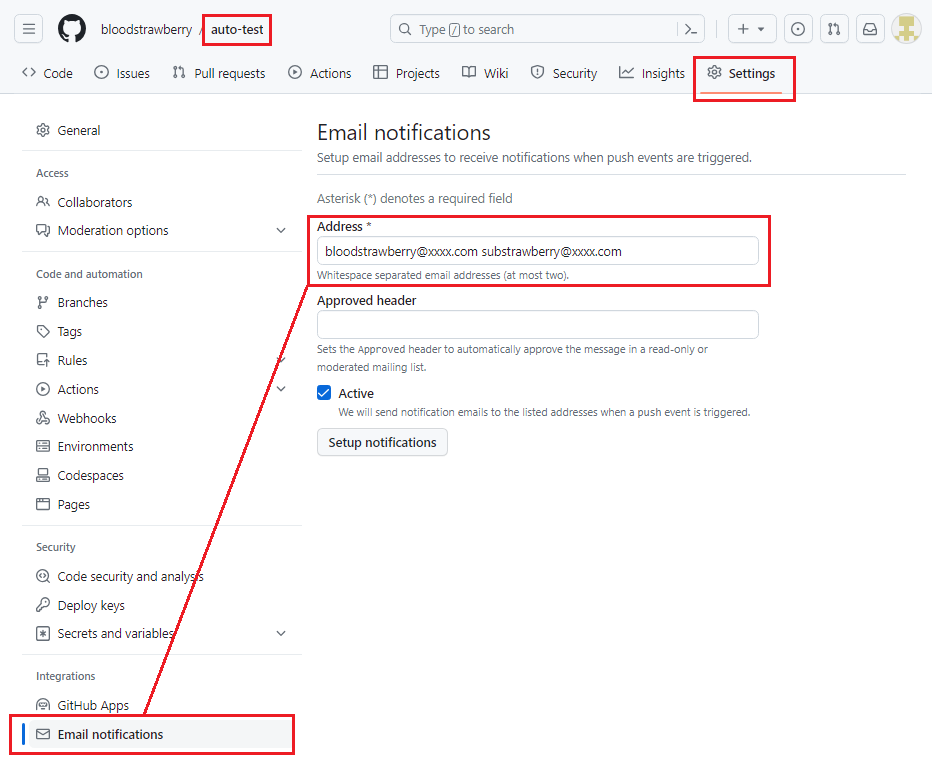
Task: Open pull requests icon in header
Action: pyautogui.click(x=834, y=29)
